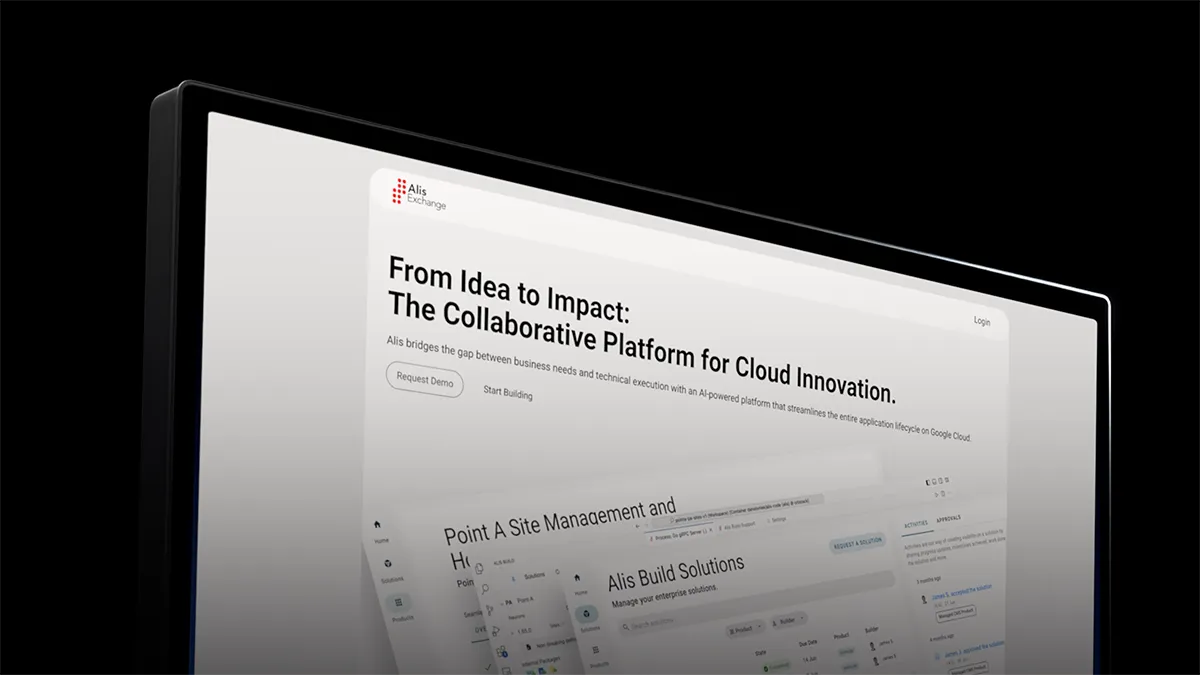Image resolution: width=1200 pixels, height=675 pixels.
Task: Open the Login link
Action: (982, 322)
